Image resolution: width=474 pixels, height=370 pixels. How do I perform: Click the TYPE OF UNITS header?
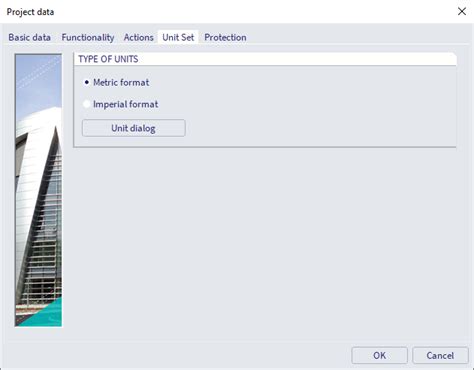(x=265, y=59)
